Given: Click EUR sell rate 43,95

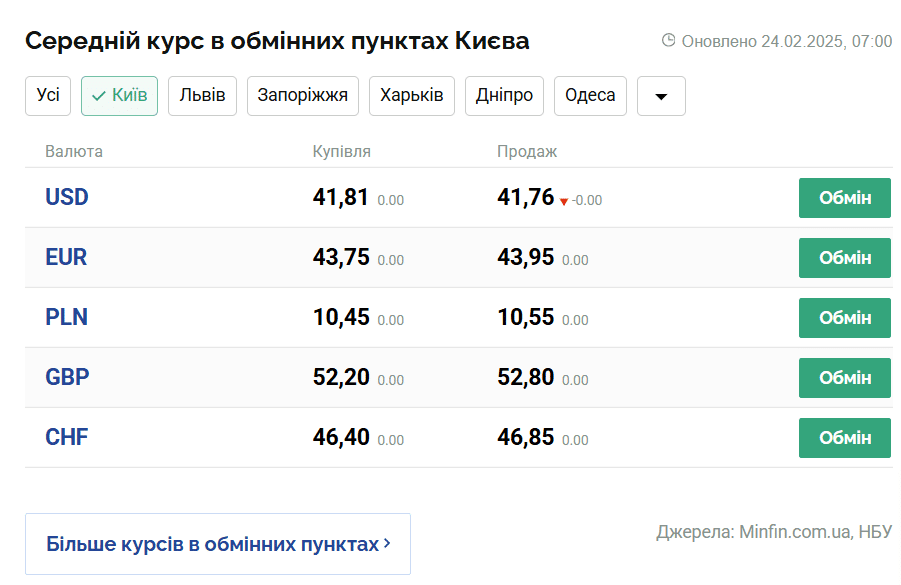Looking at the screenshot, I should point(525,257).
